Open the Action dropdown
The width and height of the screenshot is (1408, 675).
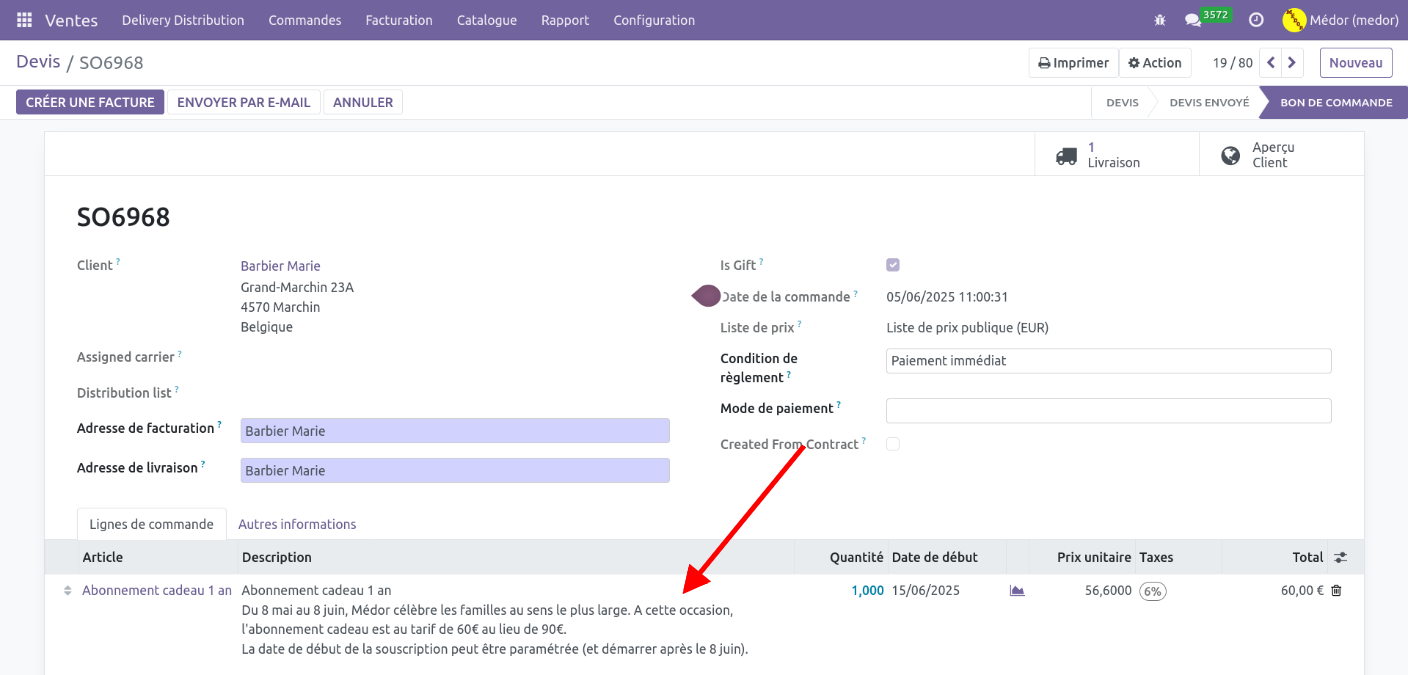pos(1155,63)
